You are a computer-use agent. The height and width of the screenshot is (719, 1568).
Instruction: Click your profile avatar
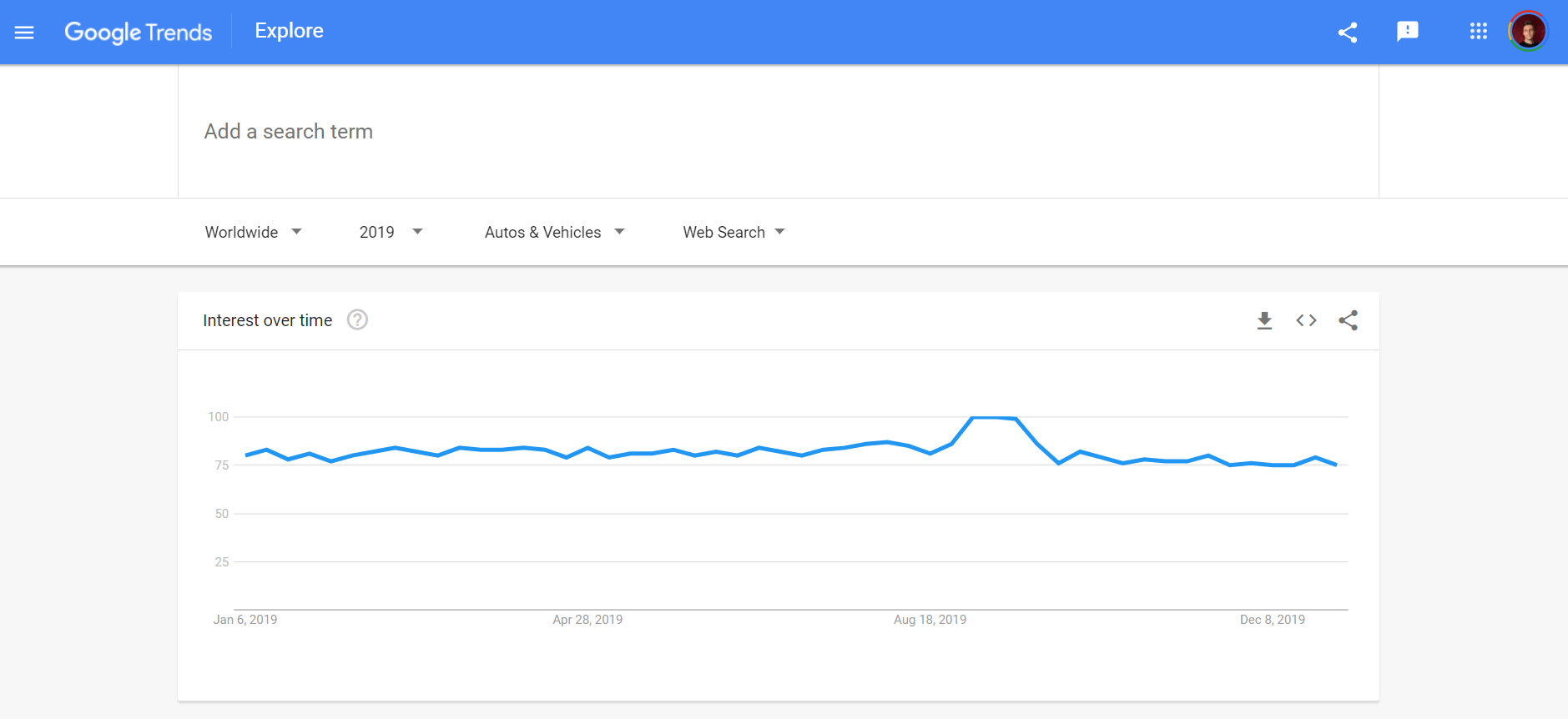tap(1529, 31)
